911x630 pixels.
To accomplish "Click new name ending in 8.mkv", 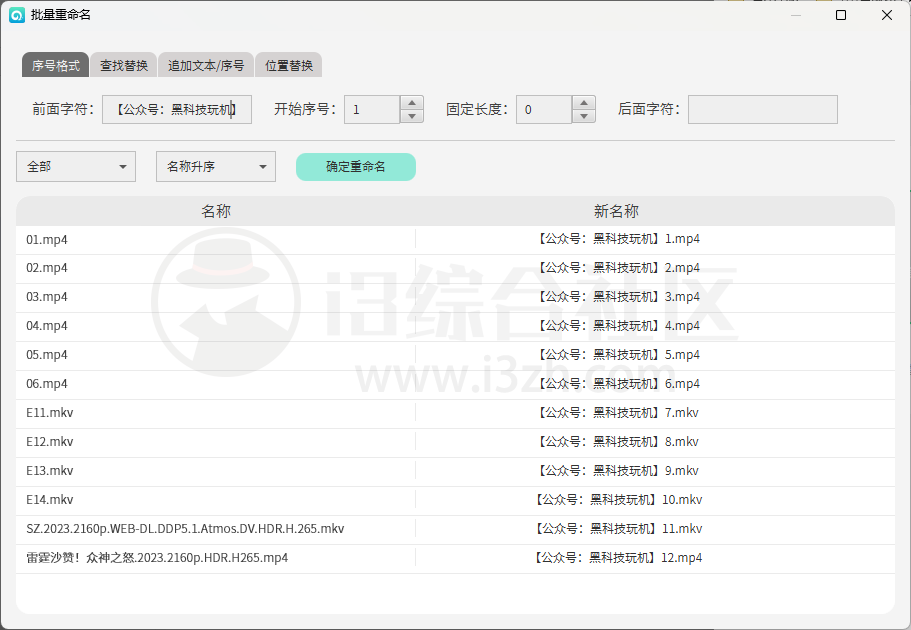I will pyautogui.click(x=616, y=442).
